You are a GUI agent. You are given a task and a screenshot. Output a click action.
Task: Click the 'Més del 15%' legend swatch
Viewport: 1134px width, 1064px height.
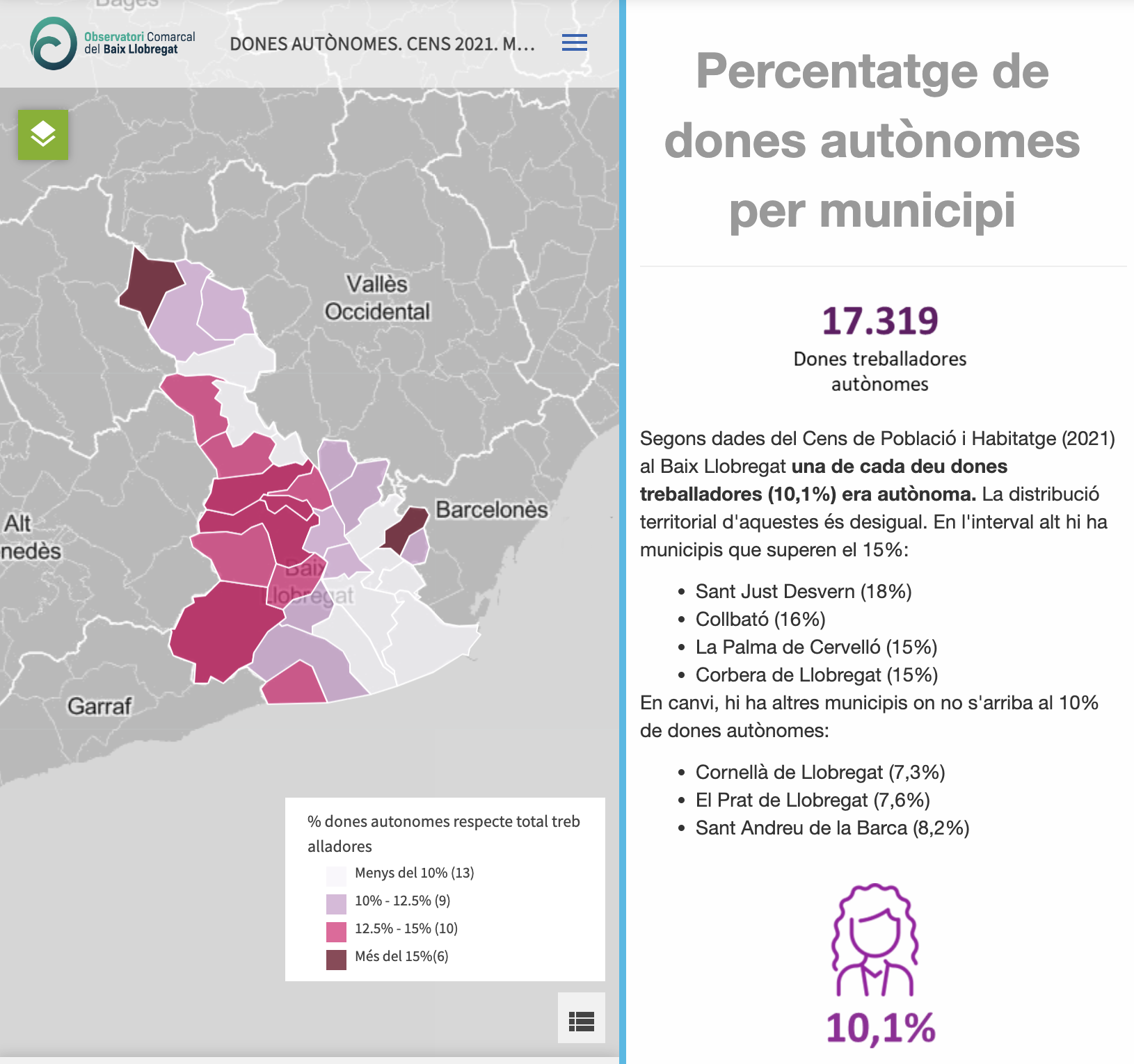click(x=336, y=958)
